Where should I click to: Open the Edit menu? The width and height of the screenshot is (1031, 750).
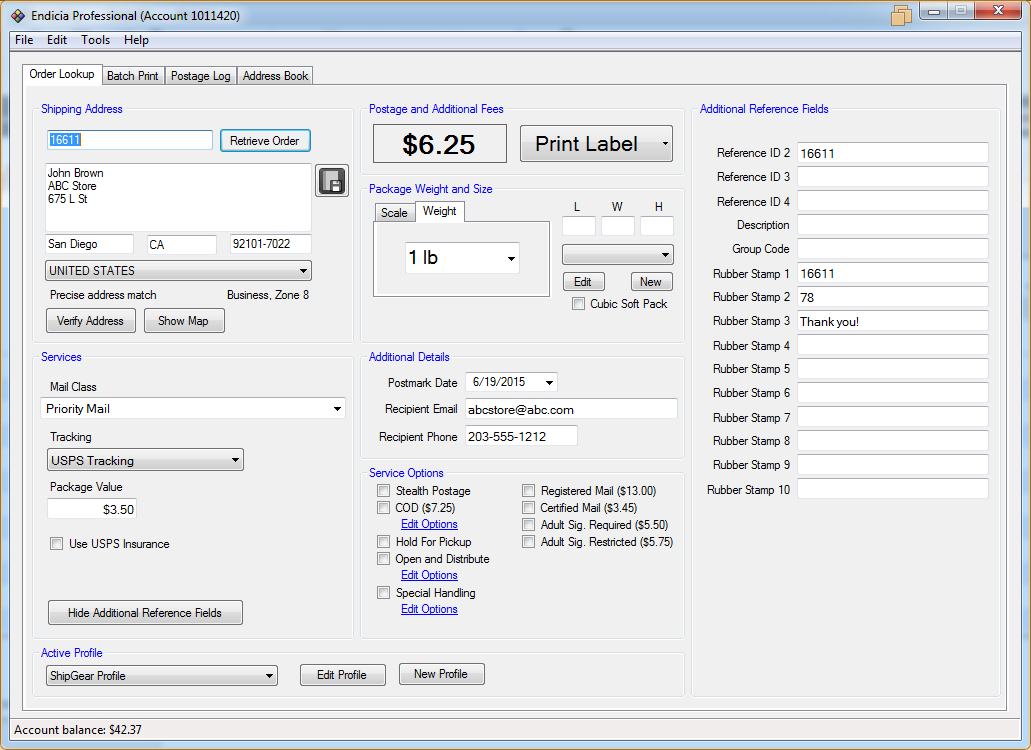click(x=57, y=40)
